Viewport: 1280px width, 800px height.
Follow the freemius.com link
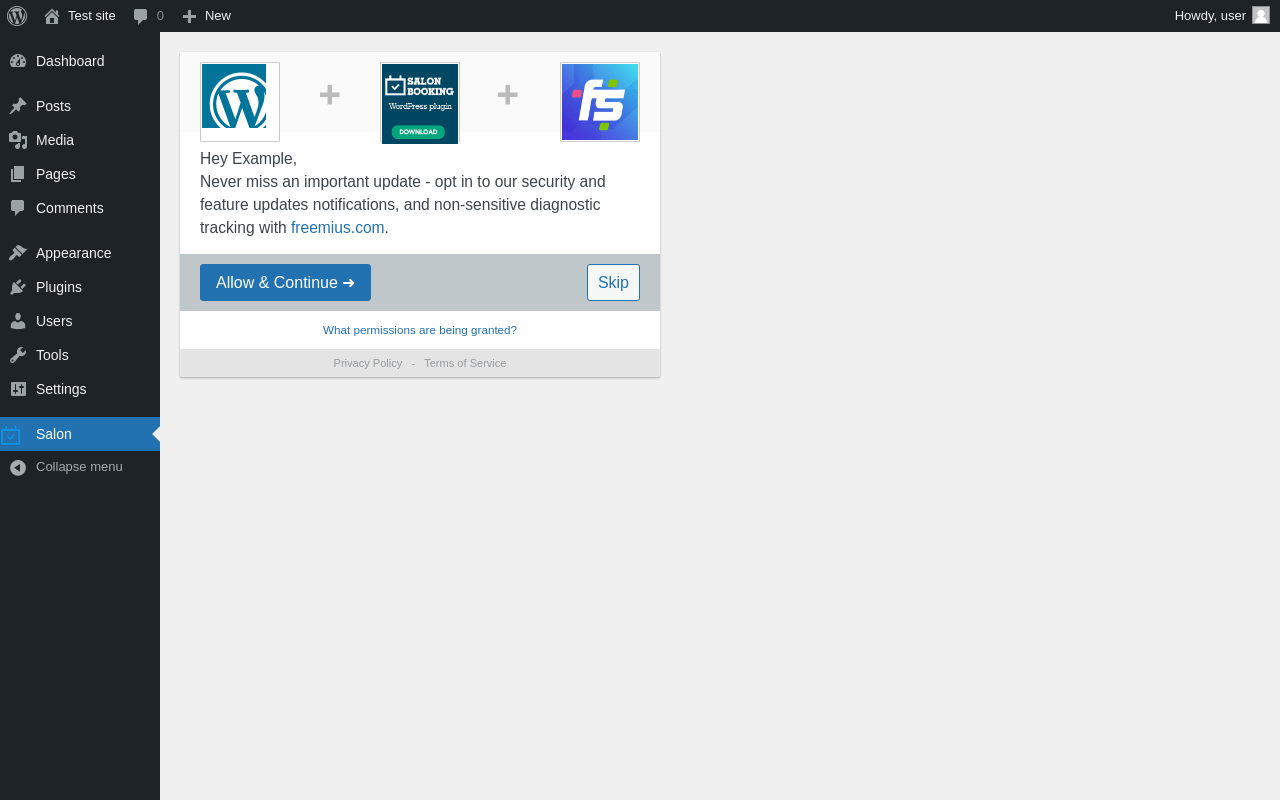pos(338,228)
